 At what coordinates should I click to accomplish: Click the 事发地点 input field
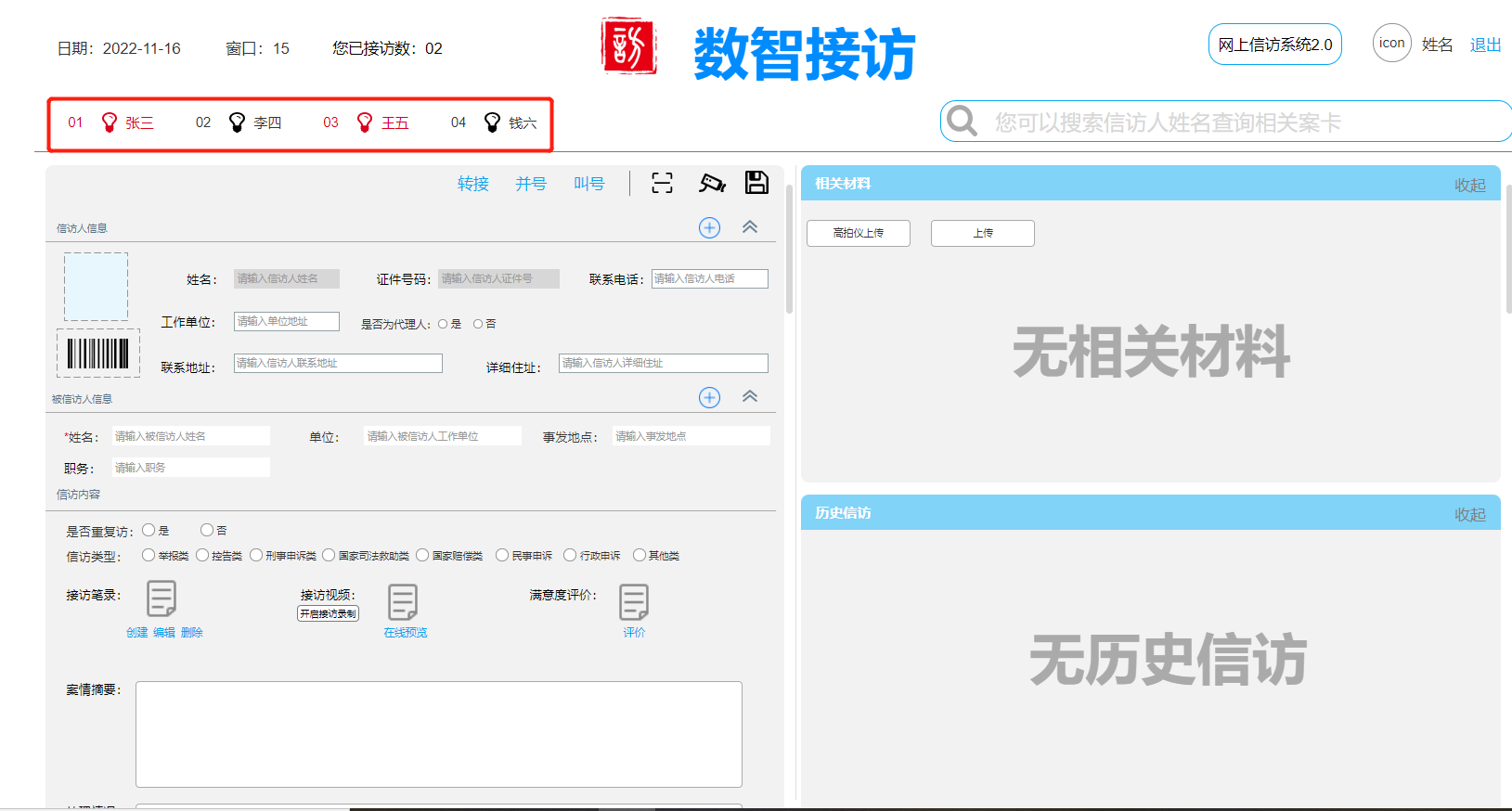[691, 436]
